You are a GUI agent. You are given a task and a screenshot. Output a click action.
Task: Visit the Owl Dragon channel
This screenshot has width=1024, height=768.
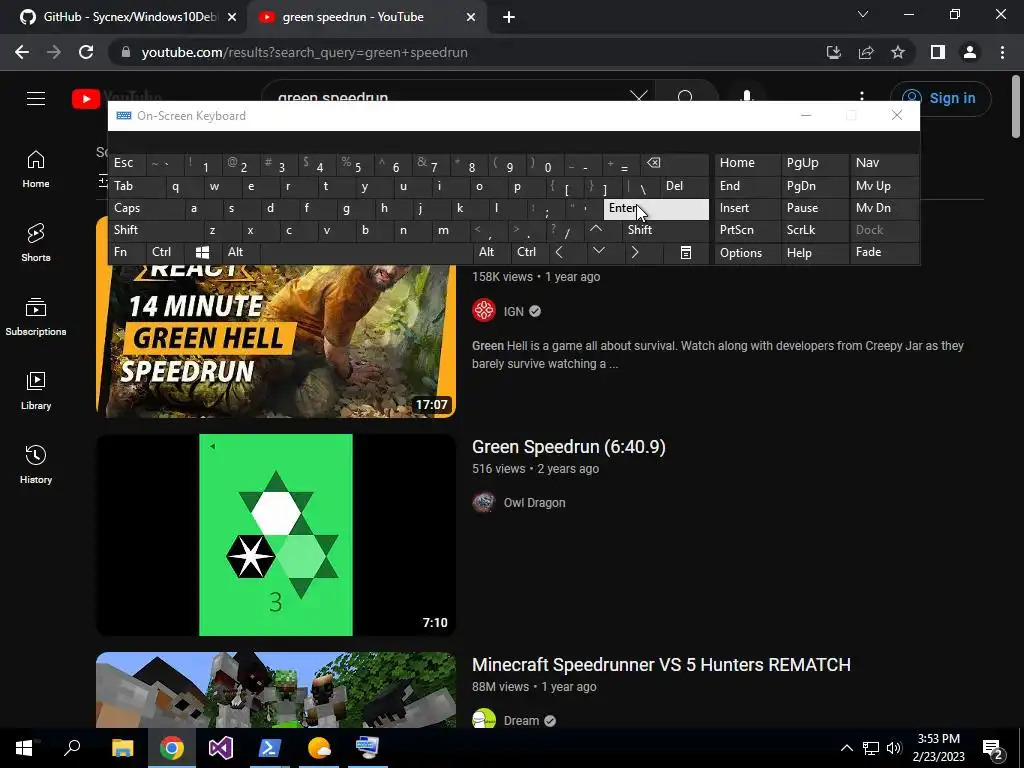(534, 503)
